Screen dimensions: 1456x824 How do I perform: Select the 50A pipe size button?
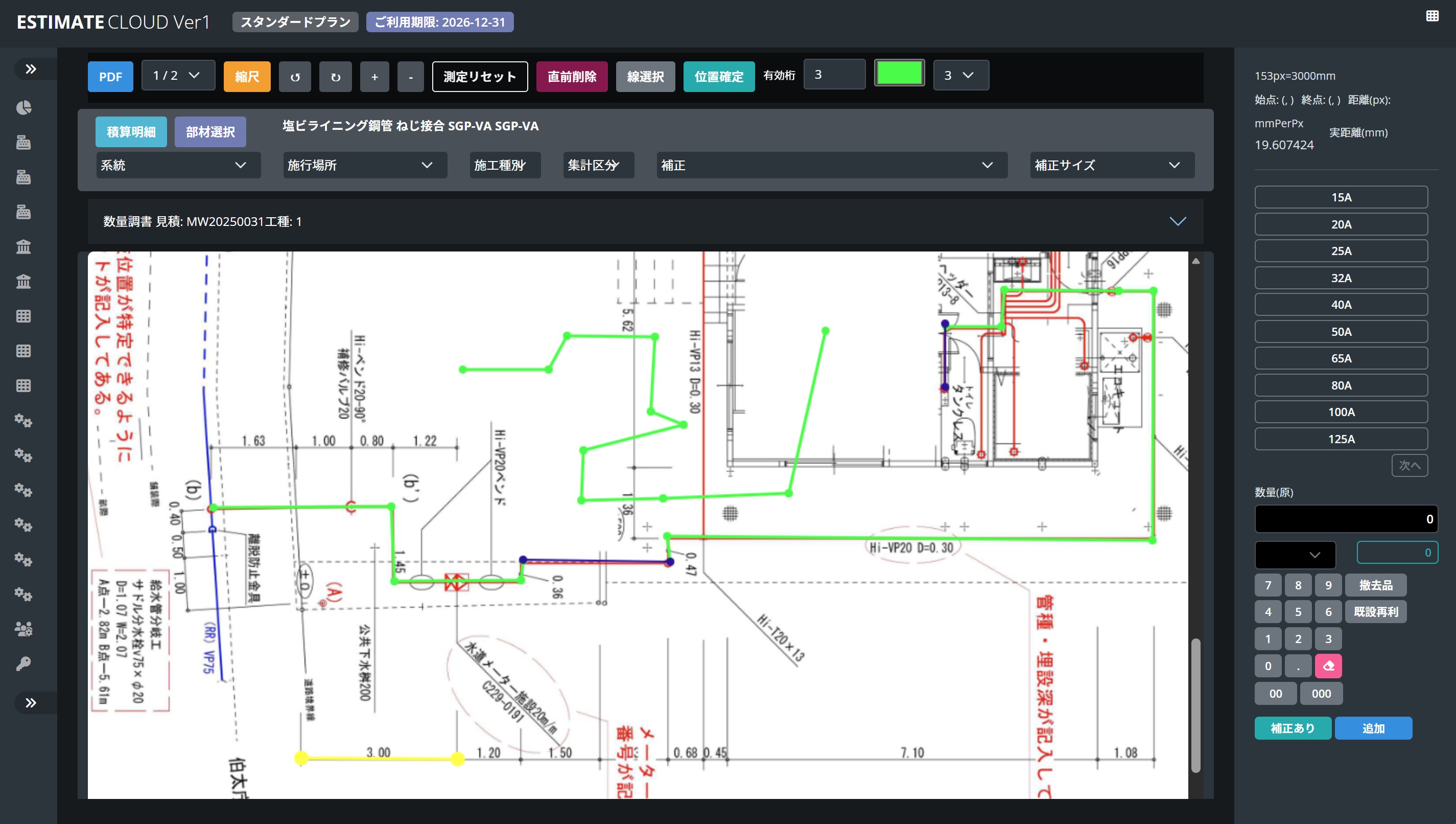1341,332
